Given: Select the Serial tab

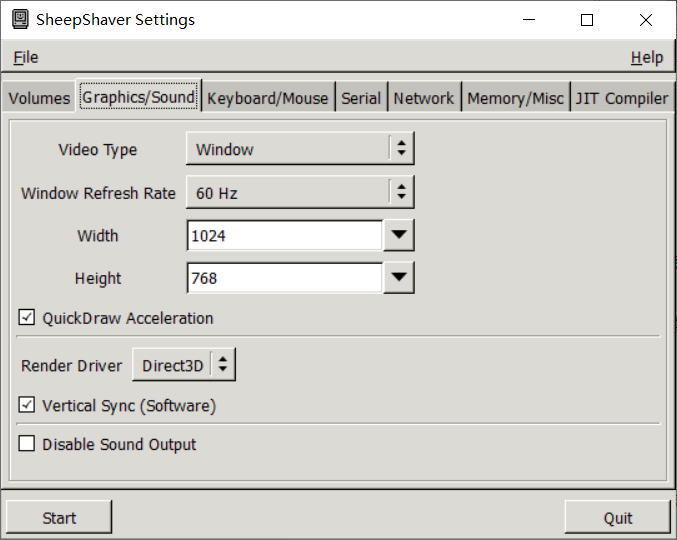Looking at the screenshot, I should pos(361,98).
